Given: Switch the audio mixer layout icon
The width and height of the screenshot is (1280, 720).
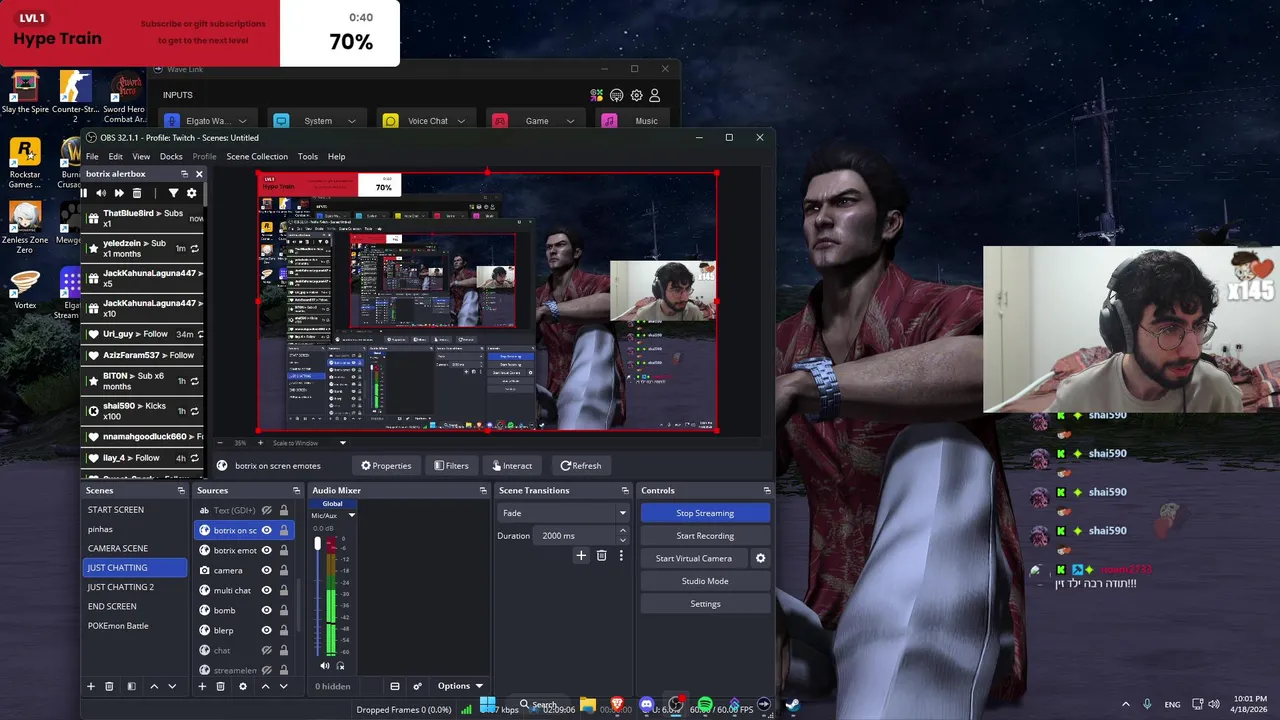Looking at the screenshot, I should [x=395, y=686].
